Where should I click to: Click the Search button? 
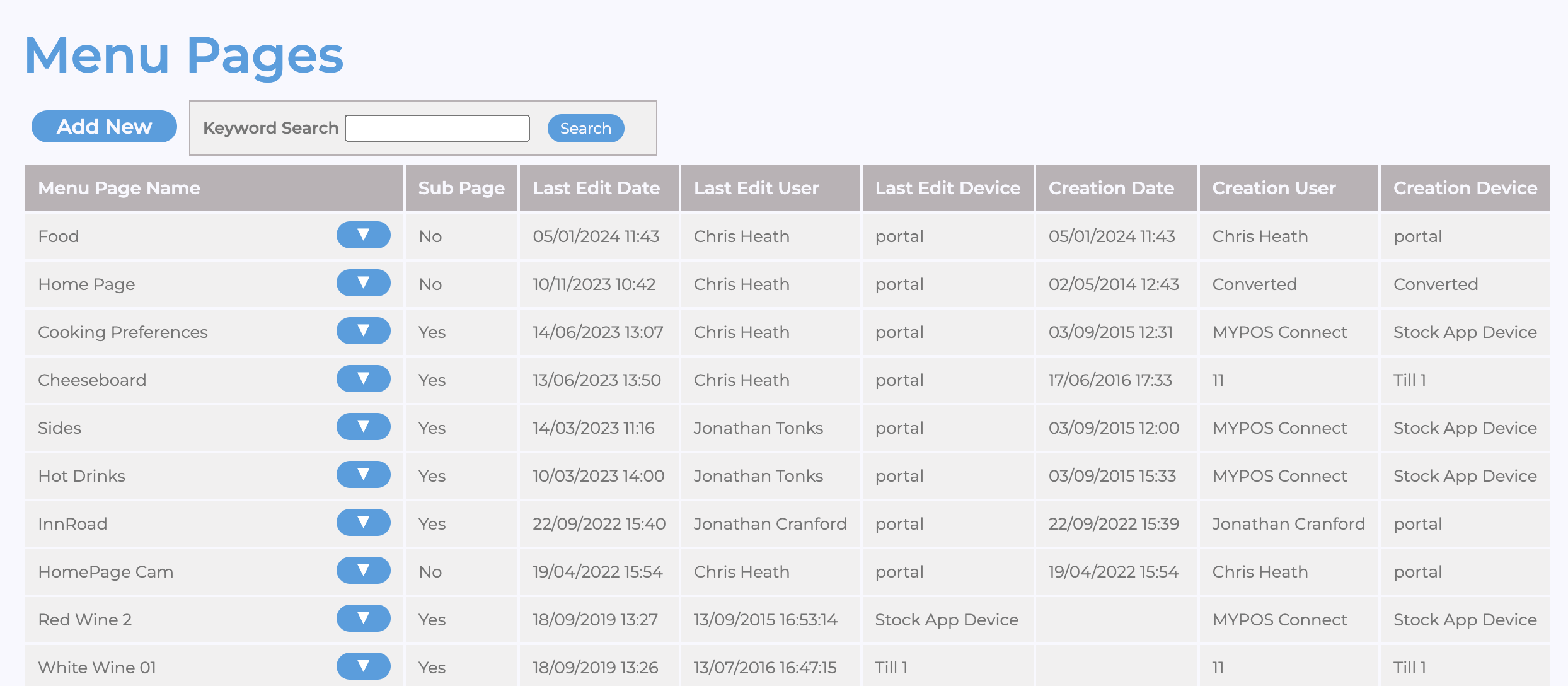tap(585, 128)
